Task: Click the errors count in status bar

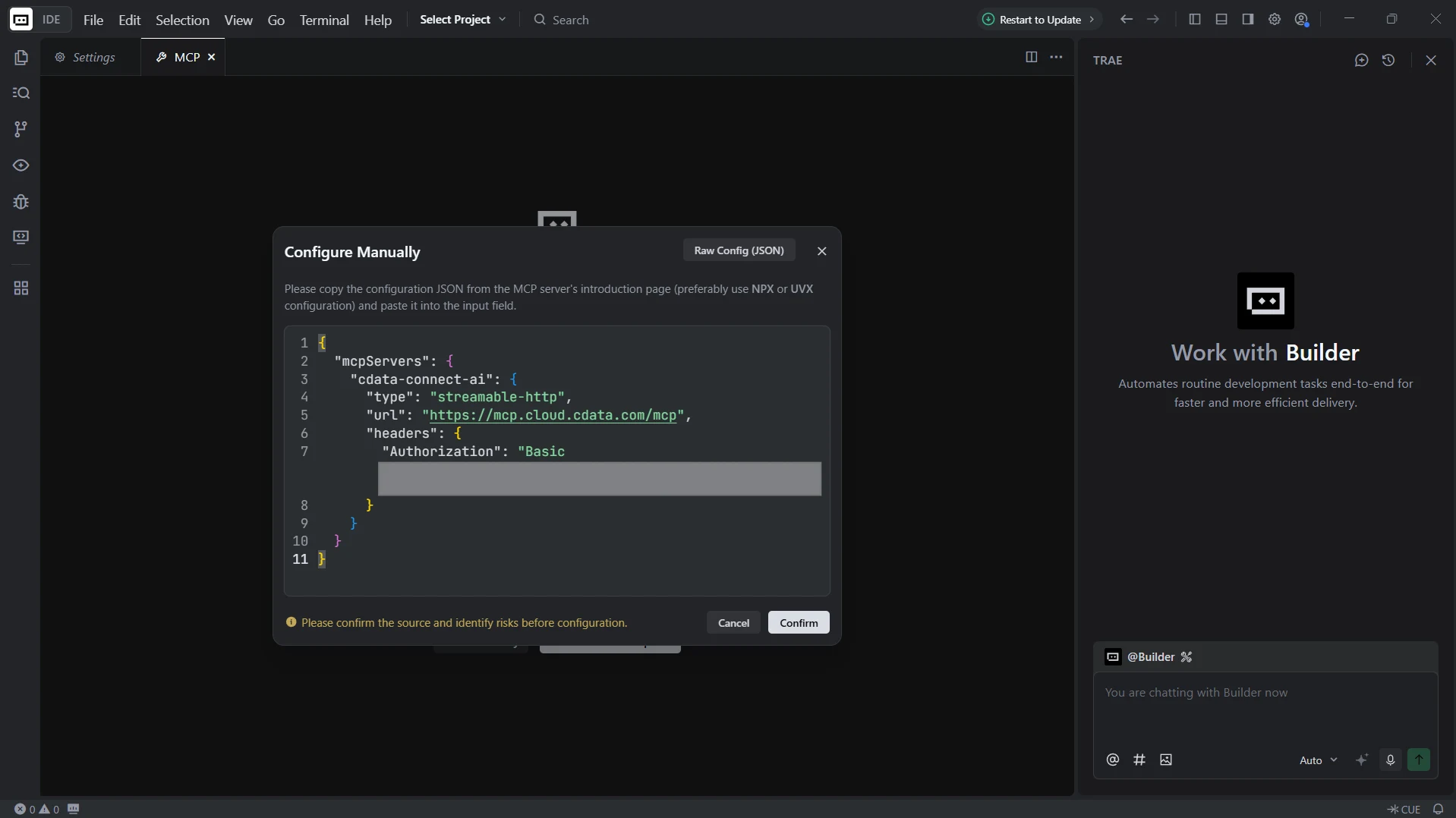Action: point(25,810)
